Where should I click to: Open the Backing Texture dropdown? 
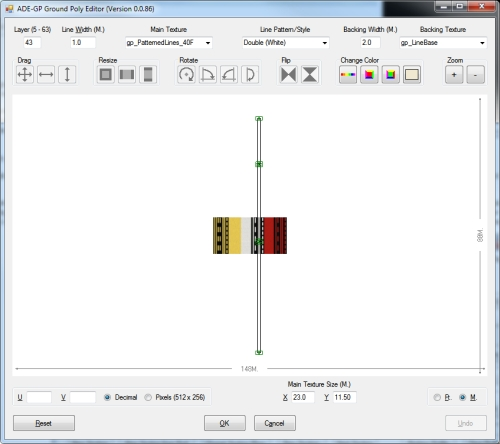[443, 43]
